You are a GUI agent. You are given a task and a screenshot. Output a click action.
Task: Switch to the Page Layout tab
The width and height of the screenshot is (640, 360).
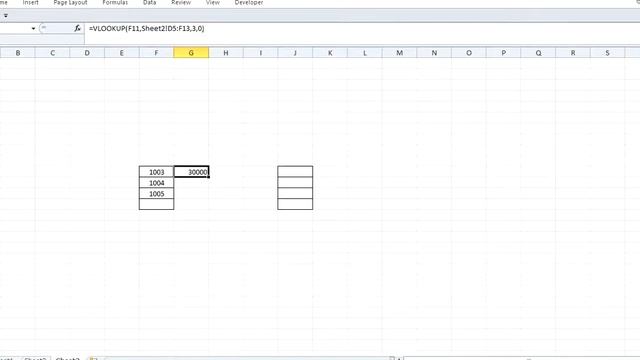coord(70,2)
